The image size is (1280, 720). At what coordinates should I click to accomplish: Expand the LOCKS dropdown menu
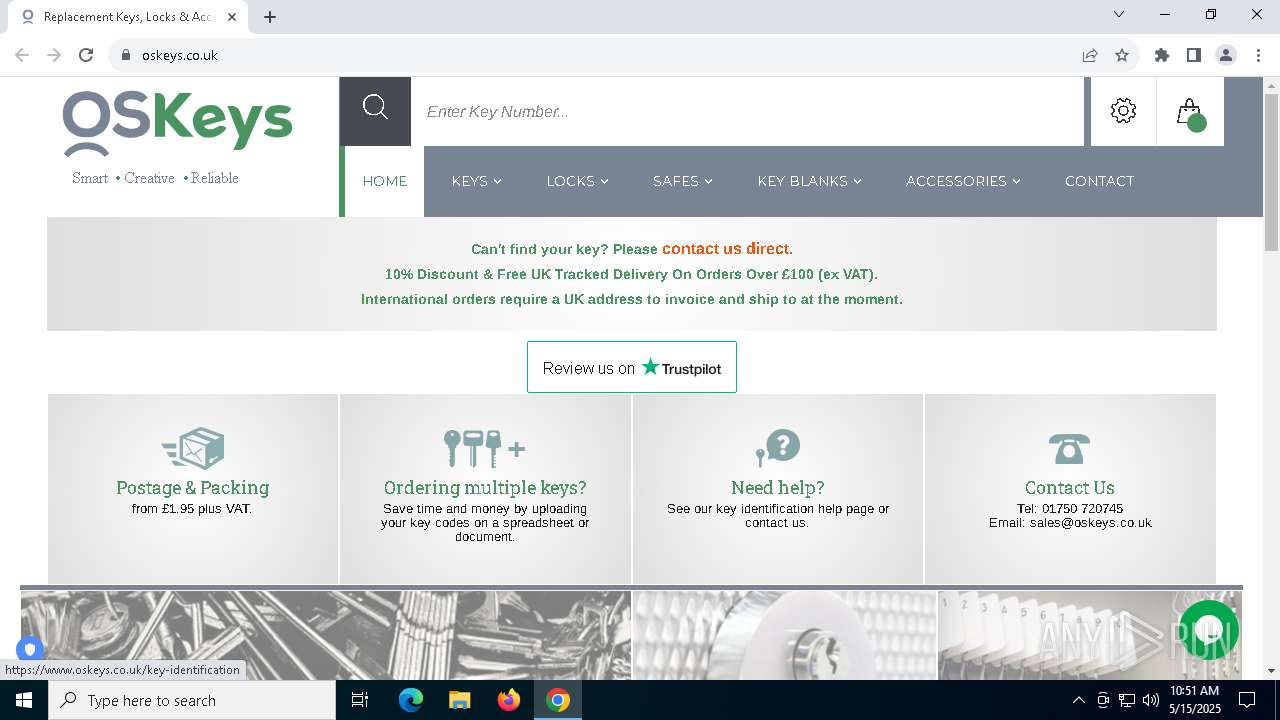[x=577, y=181]
